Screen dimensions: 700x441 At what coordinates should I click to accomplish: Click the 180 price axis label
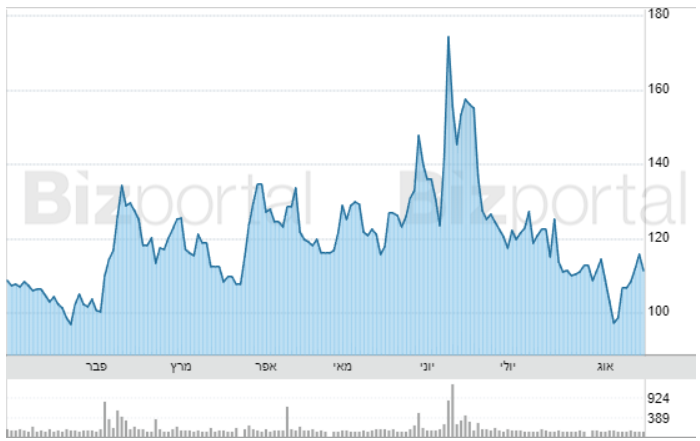coord(659,14)
